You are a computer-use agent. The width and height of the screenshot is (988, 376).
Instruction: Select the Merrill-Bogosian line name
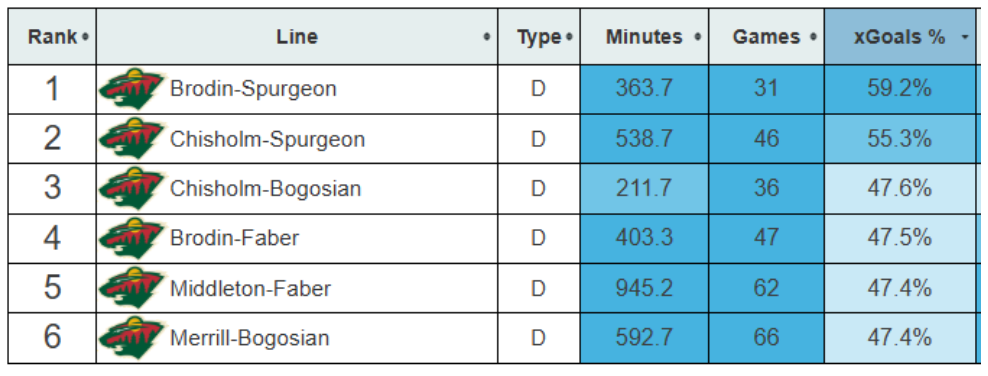coord(250,338)
